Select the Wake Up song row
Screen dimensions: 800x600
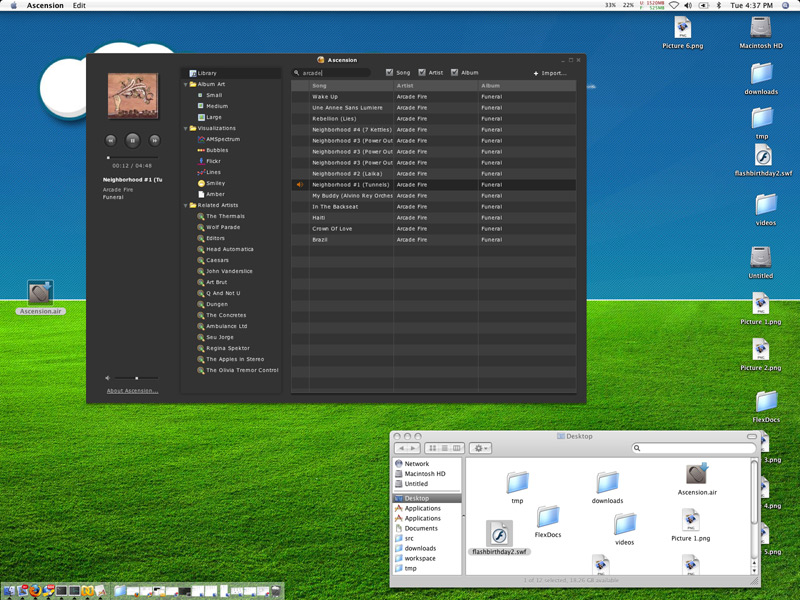[434, 97]
